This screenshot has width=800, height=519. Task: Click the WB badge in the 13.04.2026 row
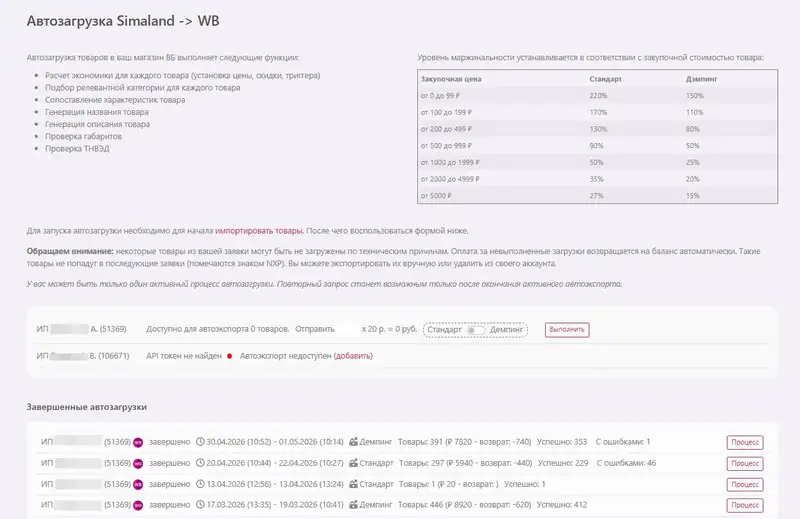pos(138,484)
